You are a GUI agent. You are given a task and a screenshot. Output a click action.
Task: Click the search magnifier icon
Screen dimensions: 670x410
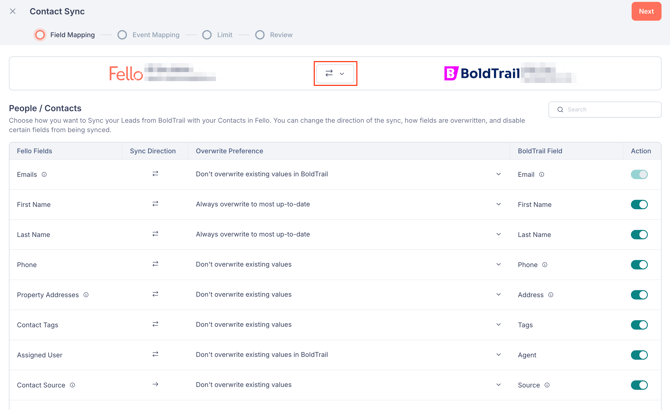[560, 110]
